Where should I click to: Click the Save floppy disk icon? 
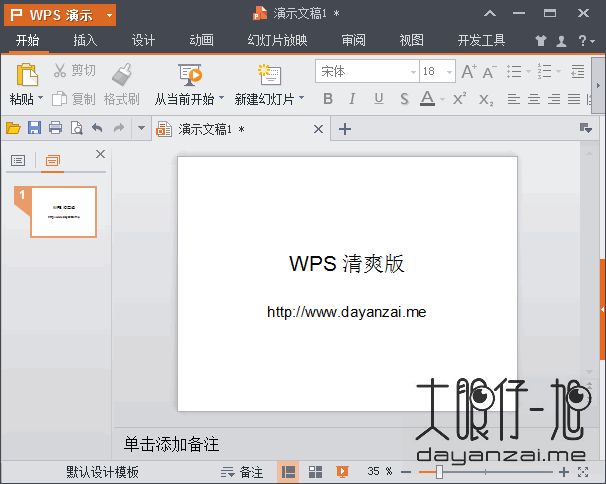tap(34, 128)
